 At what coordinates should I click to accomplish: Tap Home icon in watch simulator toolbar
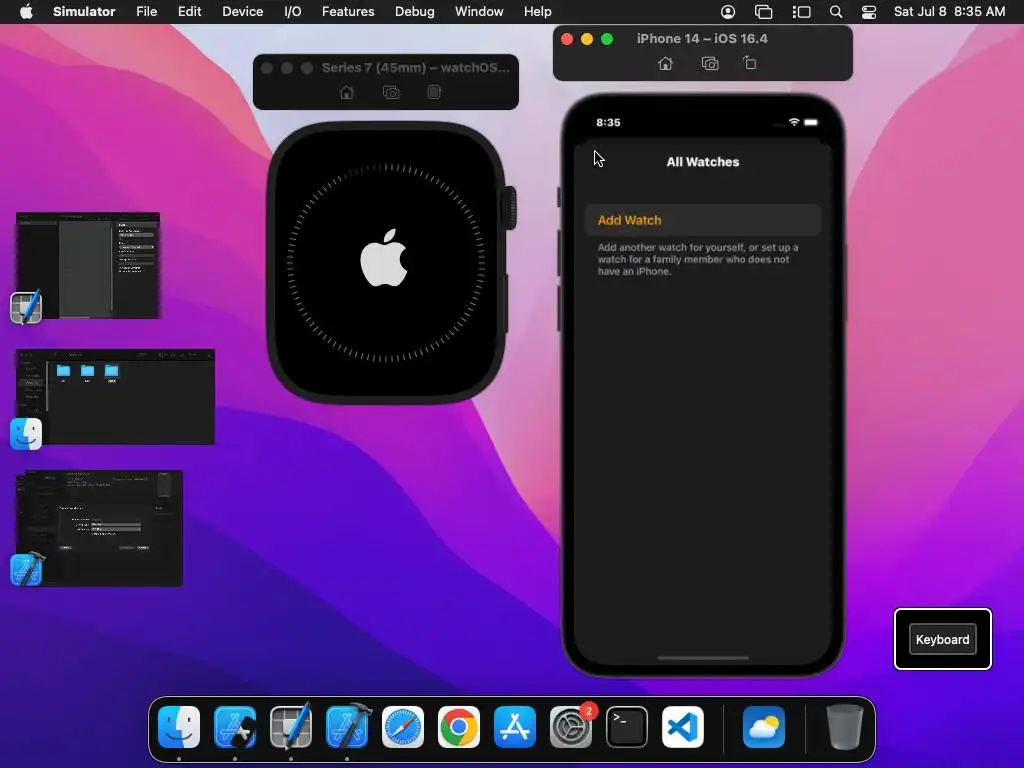[347, 93]
